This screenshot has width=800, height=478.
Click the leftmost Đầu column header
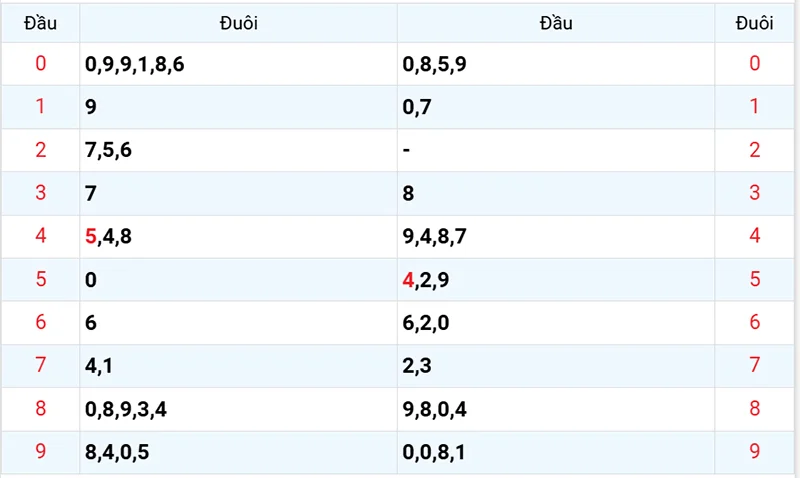[x=40, y=23]
